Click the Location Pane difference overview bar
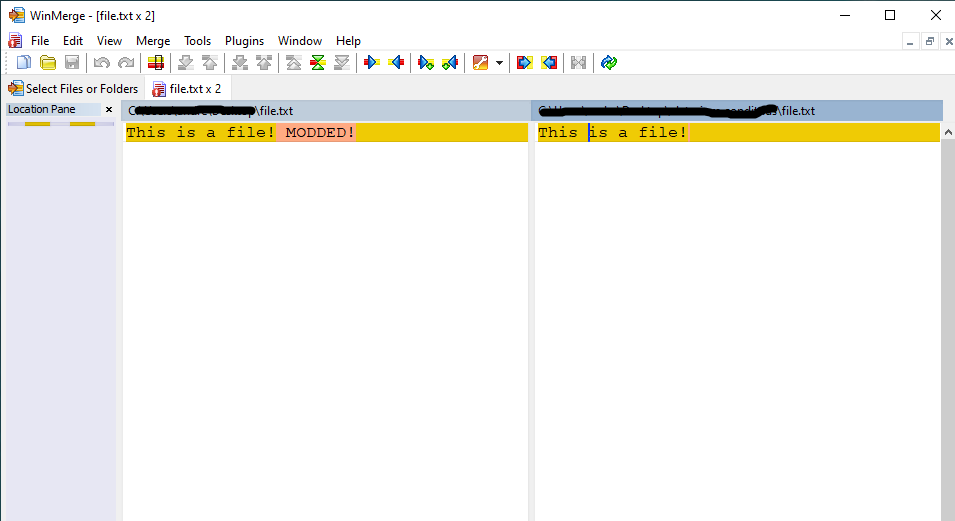955x521 pixels. coord(60,124)
